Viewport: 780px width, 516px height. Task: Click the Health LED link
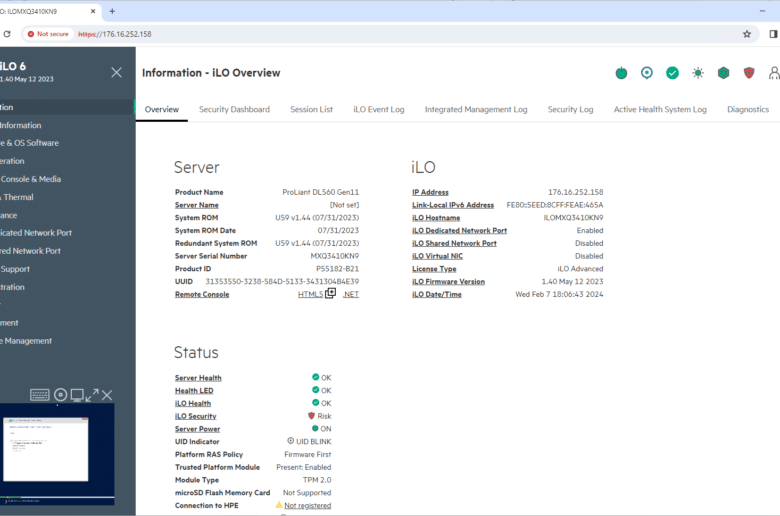pyautogui.click(x=194, y=391)
